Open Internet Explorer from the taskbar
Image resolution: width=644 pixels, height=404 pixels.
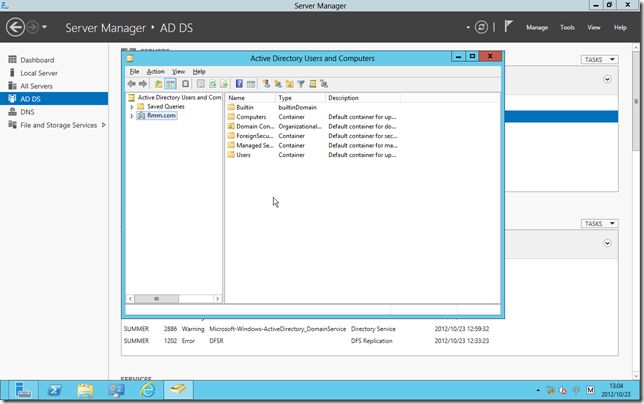pyautogui.click(x=147, y=390)
